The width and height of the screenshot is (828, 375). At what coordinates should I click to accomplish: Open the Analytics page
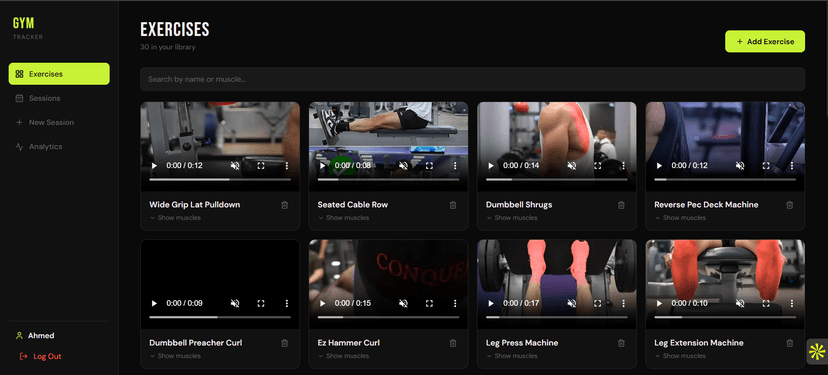coord(59,147)
